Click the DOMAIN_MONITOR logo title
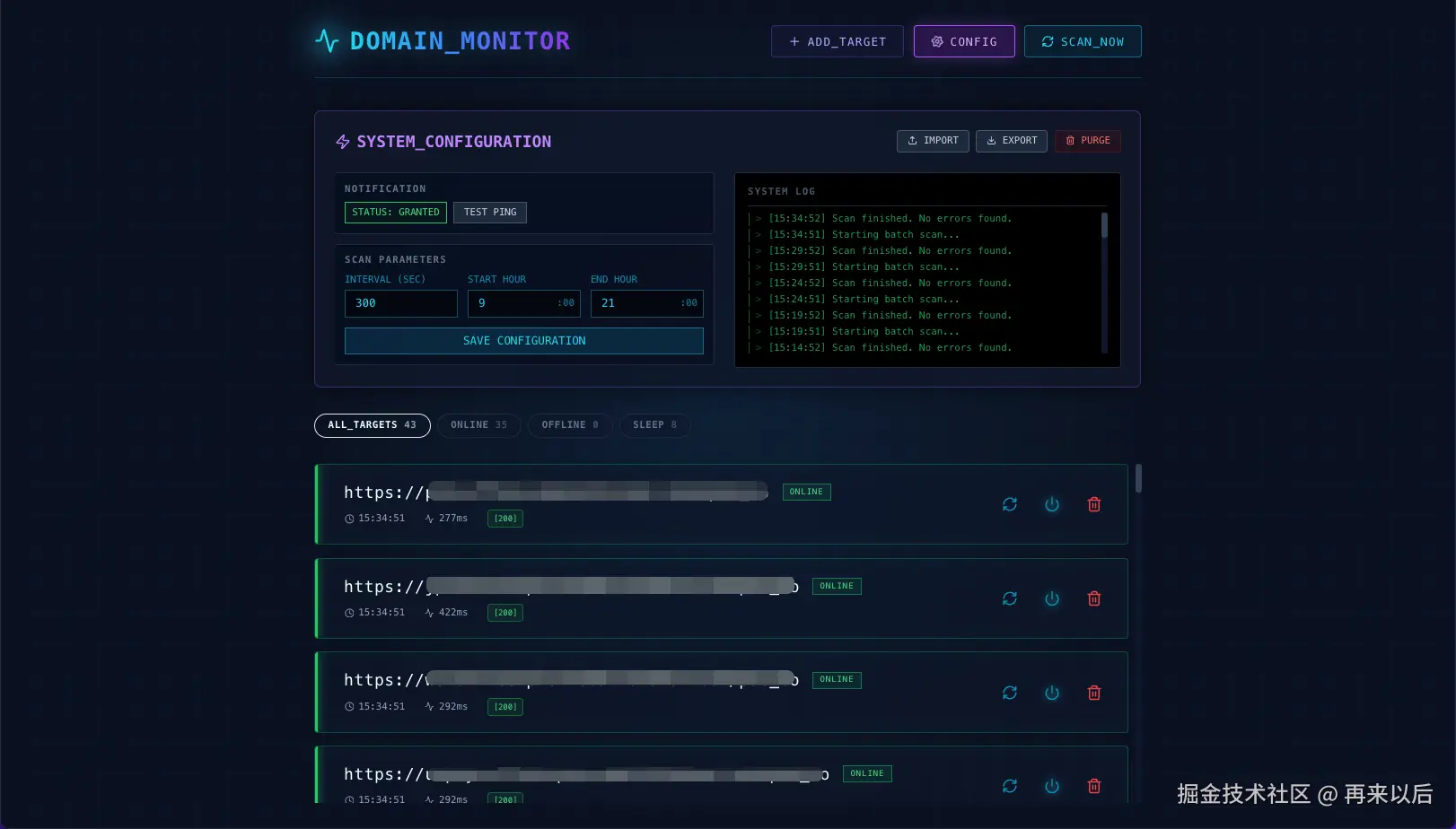 point(460,41)
